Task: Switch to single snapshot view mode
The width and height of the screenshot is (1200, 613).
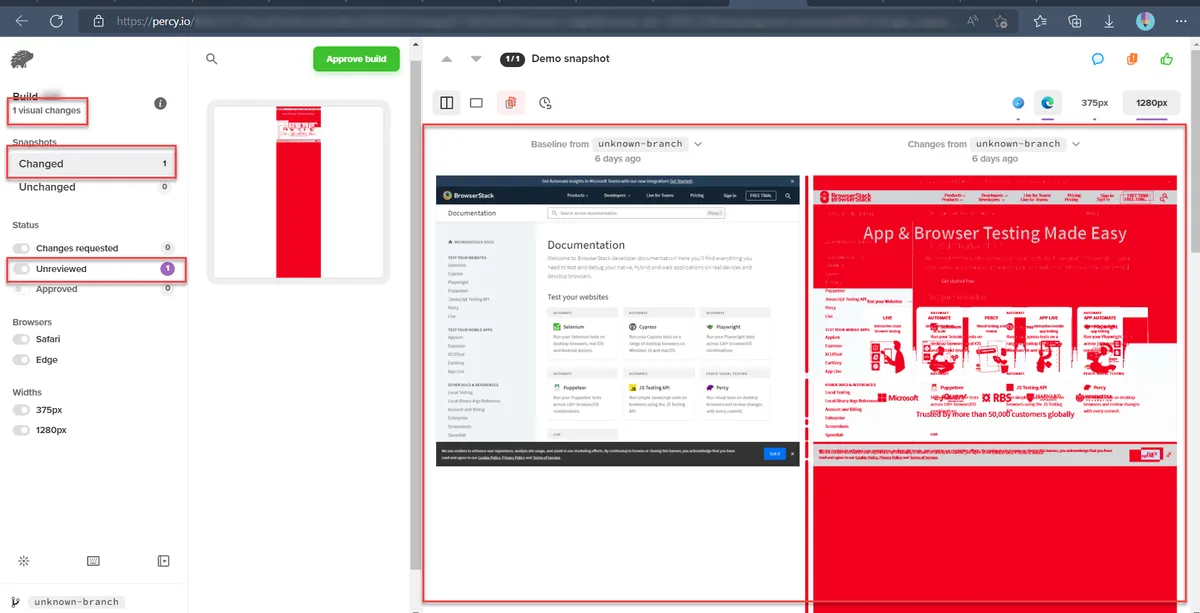Action: click(x=476, y=102)
